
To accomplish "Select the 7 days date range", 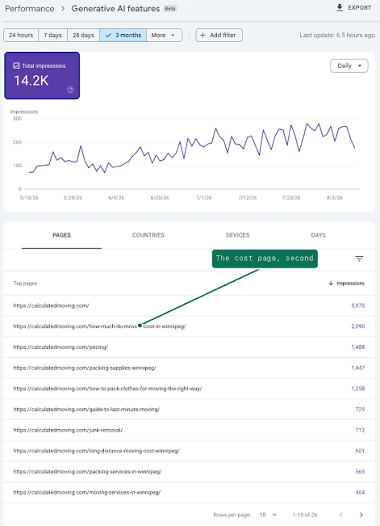I will (x=53, y=35).
